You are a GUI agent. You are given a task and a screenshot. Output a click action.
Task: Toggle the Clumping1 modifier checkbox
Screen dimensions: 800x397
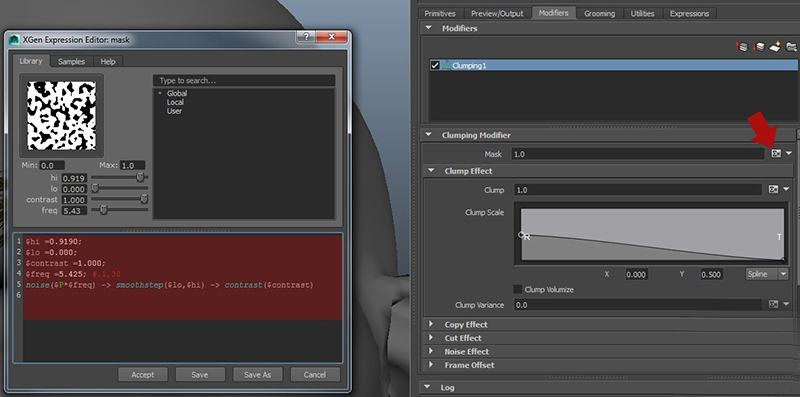point(435,65)
